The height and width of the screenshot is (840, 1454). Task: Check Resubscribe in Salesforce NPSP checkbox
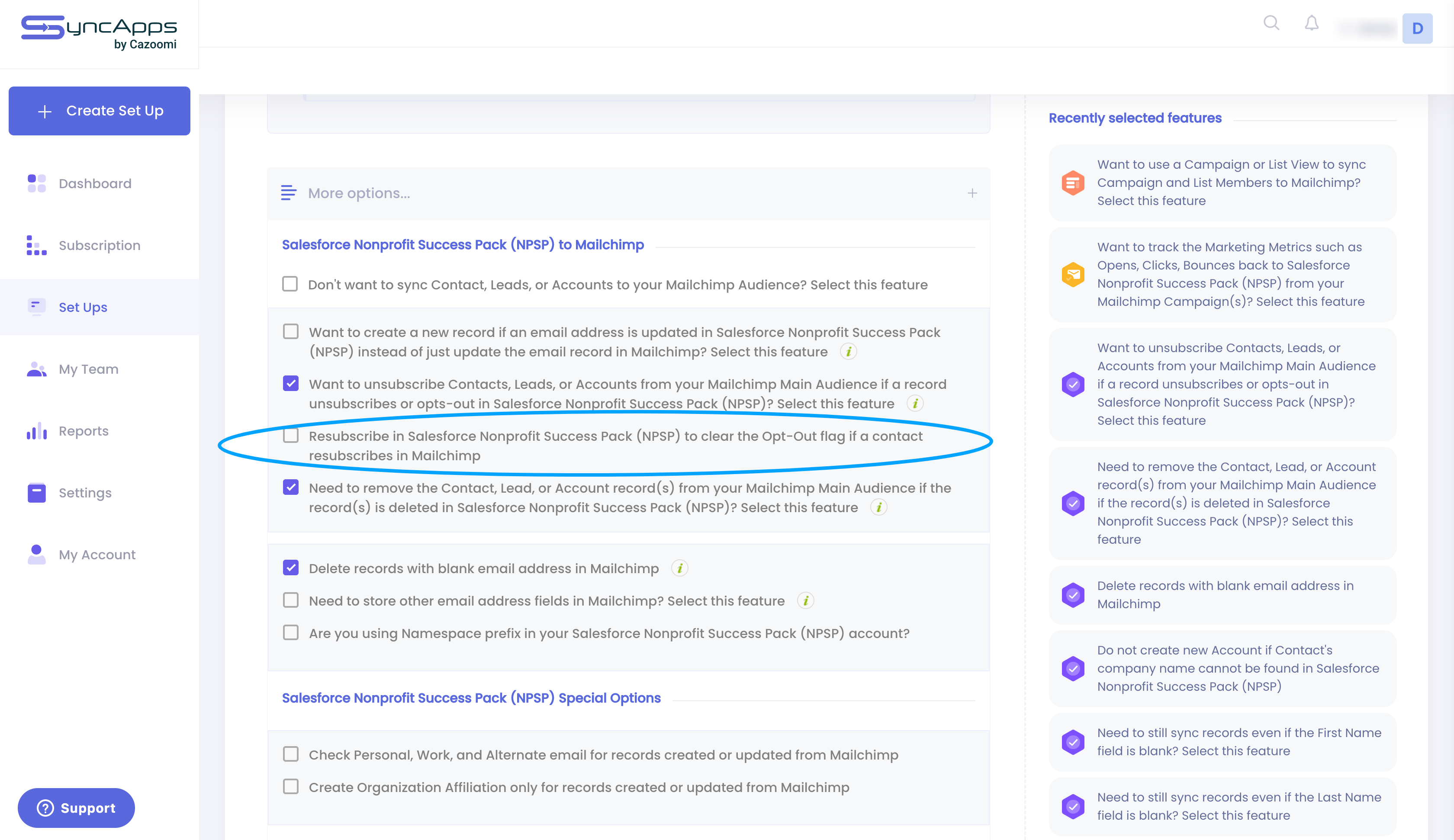pyautogui.click(x=291, y=435)
